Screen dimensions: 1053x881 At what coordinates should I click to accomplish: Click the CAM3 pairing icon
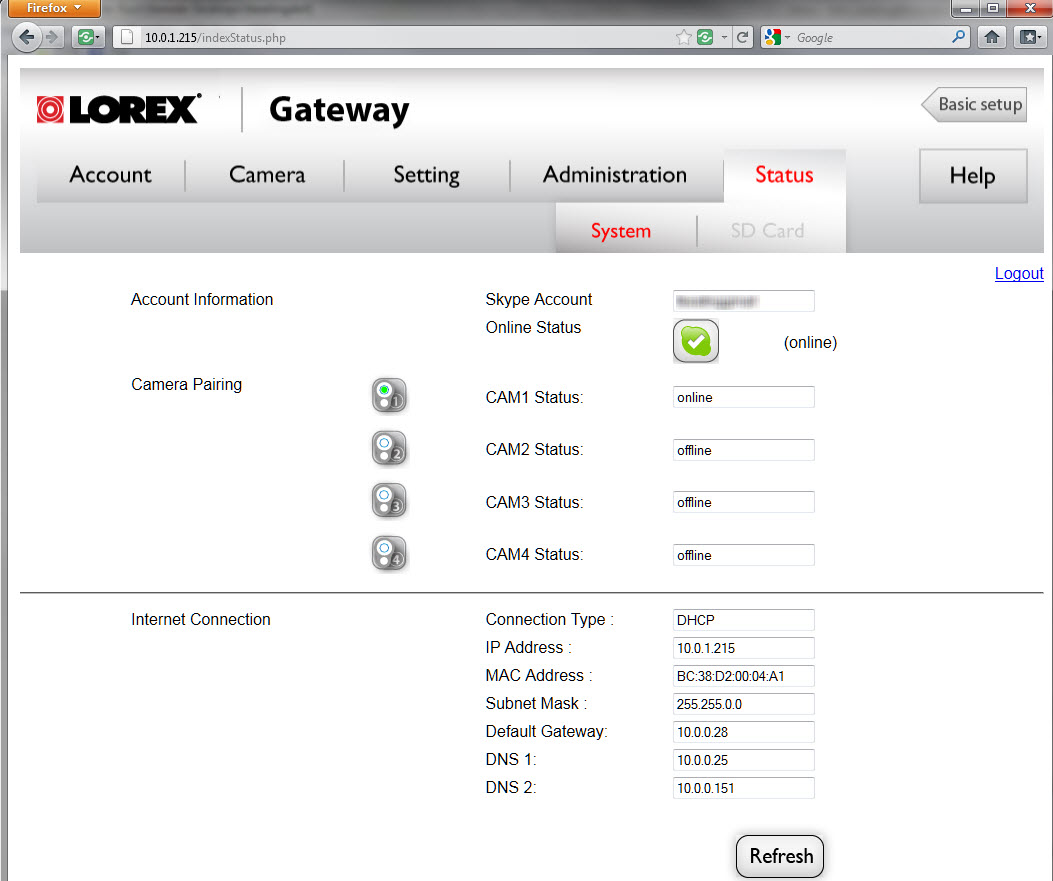(389, 501)
